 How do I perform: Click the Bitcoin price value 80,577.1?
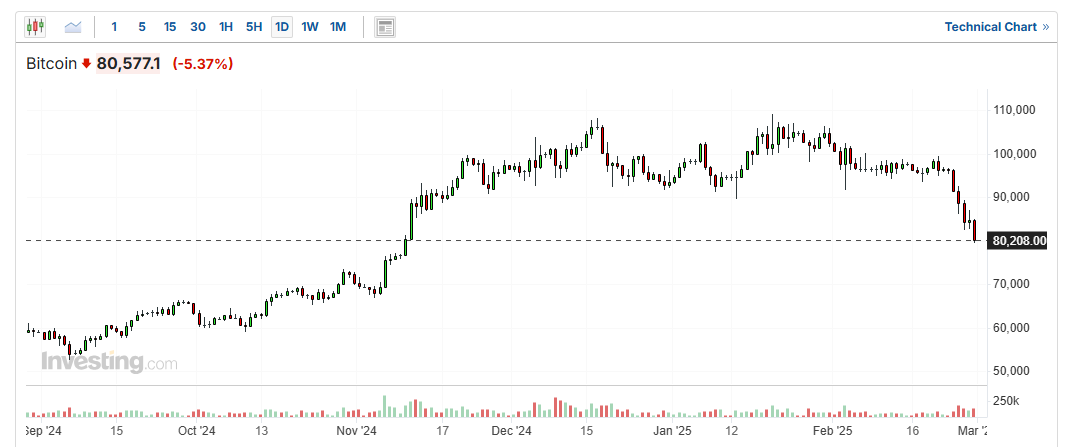tap(129, 64)
